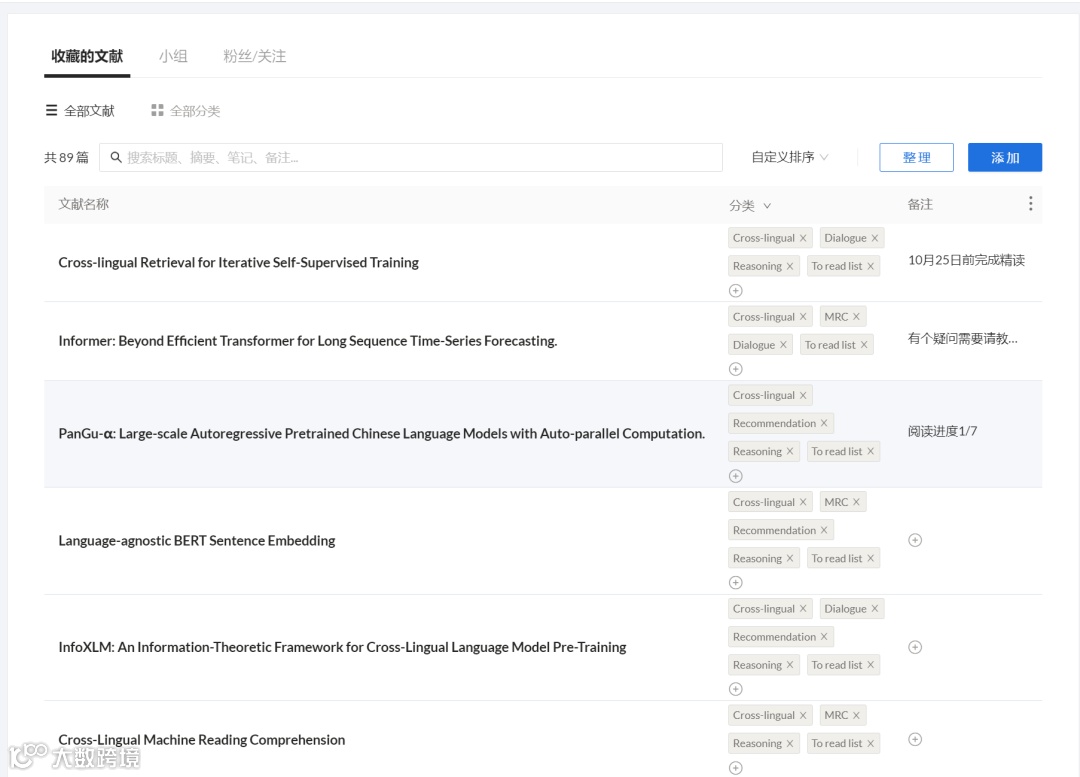This screenshot has width=1080, height=777.
Task: Remove MRC tag from Informer row
Action: click(x=856, y=317)
